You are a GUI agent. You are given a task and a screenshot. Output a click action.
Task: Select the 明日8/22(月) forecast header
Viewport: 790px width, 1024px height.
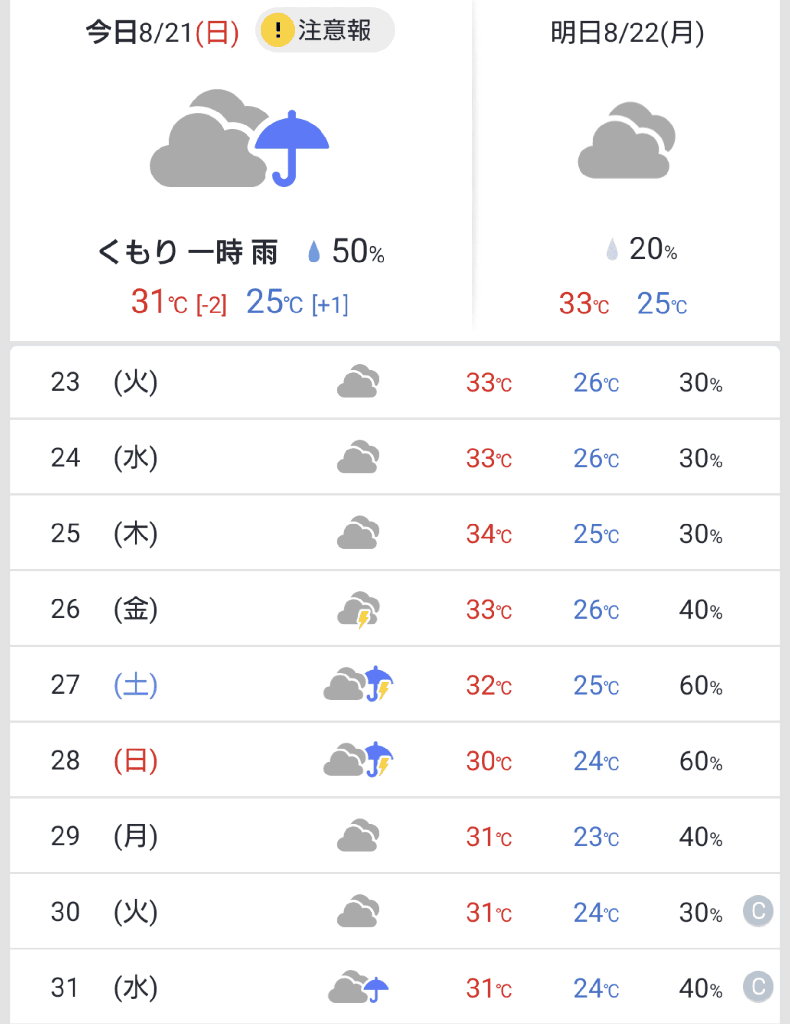point(627,33)
